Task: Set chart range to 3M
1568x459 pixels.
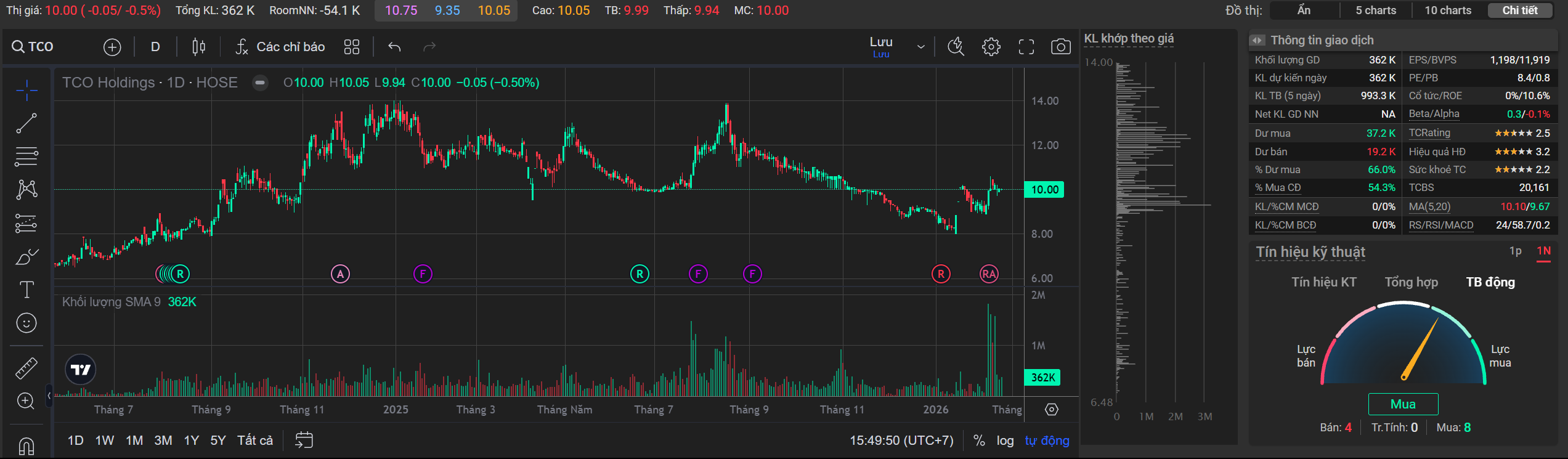Action: click(x=163, y=441)
